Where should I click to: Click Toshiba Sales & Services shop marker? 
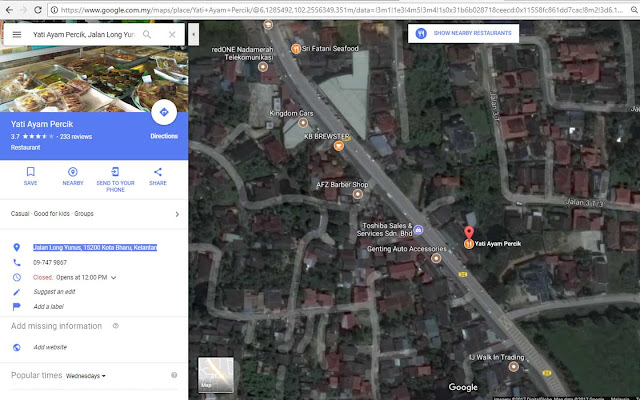[418, 230]
